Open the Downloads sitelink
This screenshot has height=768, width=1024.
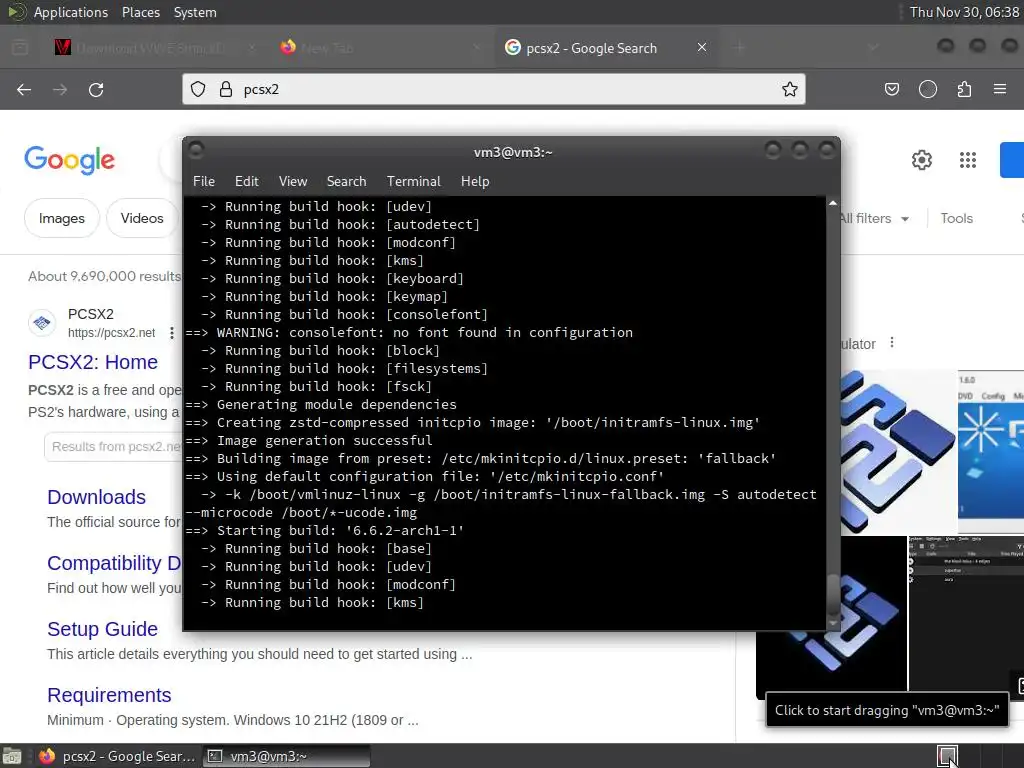(96, 498)
